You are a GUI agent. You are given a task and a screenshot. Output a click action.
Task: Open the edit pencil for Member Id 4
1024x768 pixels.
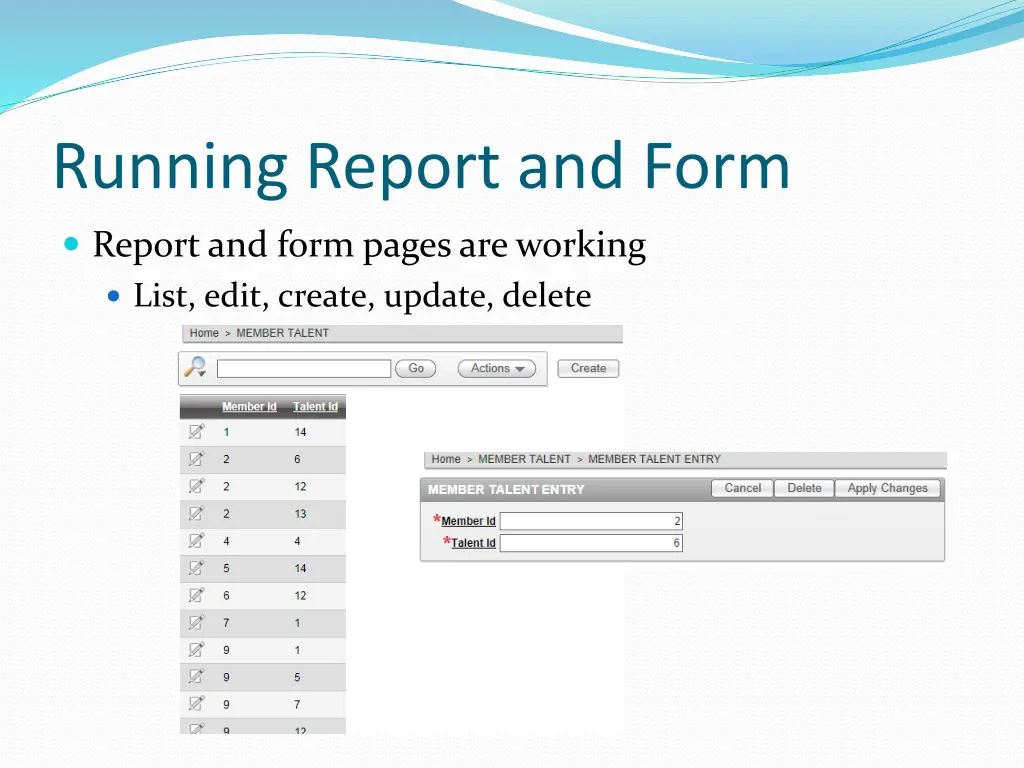[x=196, y=540]
